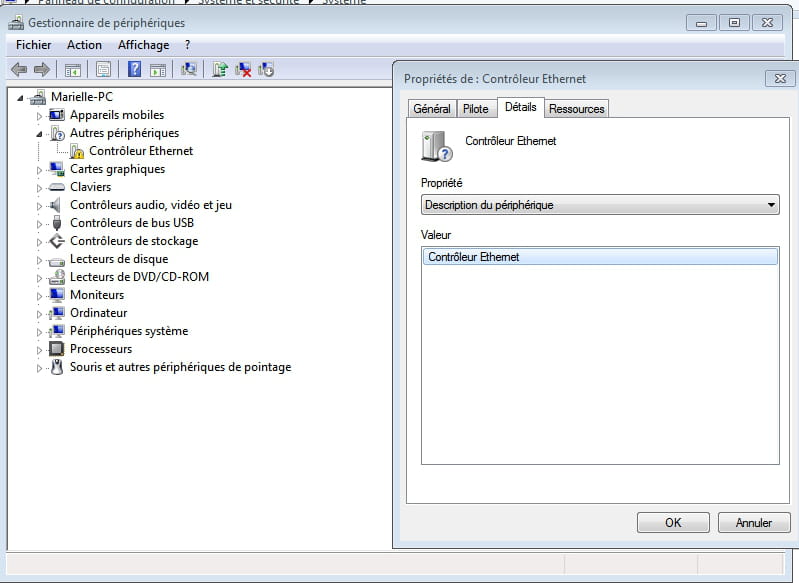Screen dimensions: 799x583
Task: Click the back arrow toolbar icon
Action: (18, 69)
